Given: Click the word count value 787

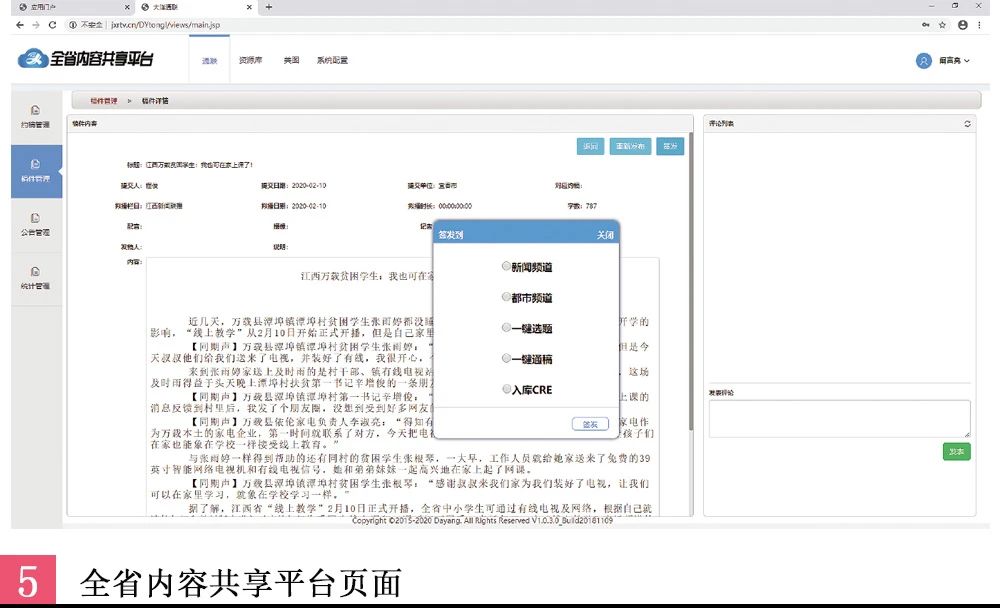Looking at the screenshot, I should (591, 206).
